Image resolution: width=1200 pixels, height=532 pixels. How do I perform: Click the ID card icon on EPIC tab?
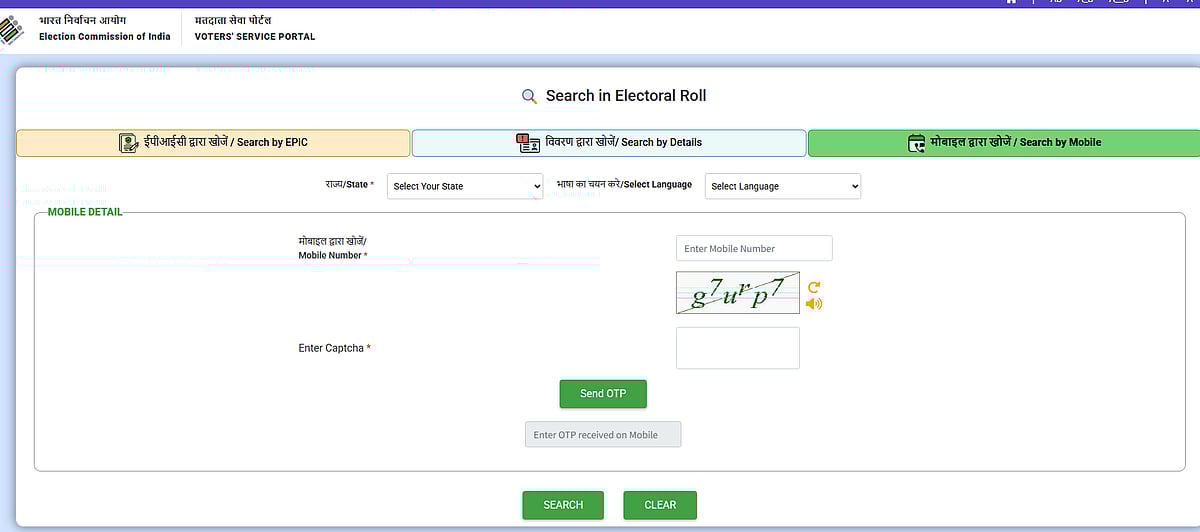point(129,143)
